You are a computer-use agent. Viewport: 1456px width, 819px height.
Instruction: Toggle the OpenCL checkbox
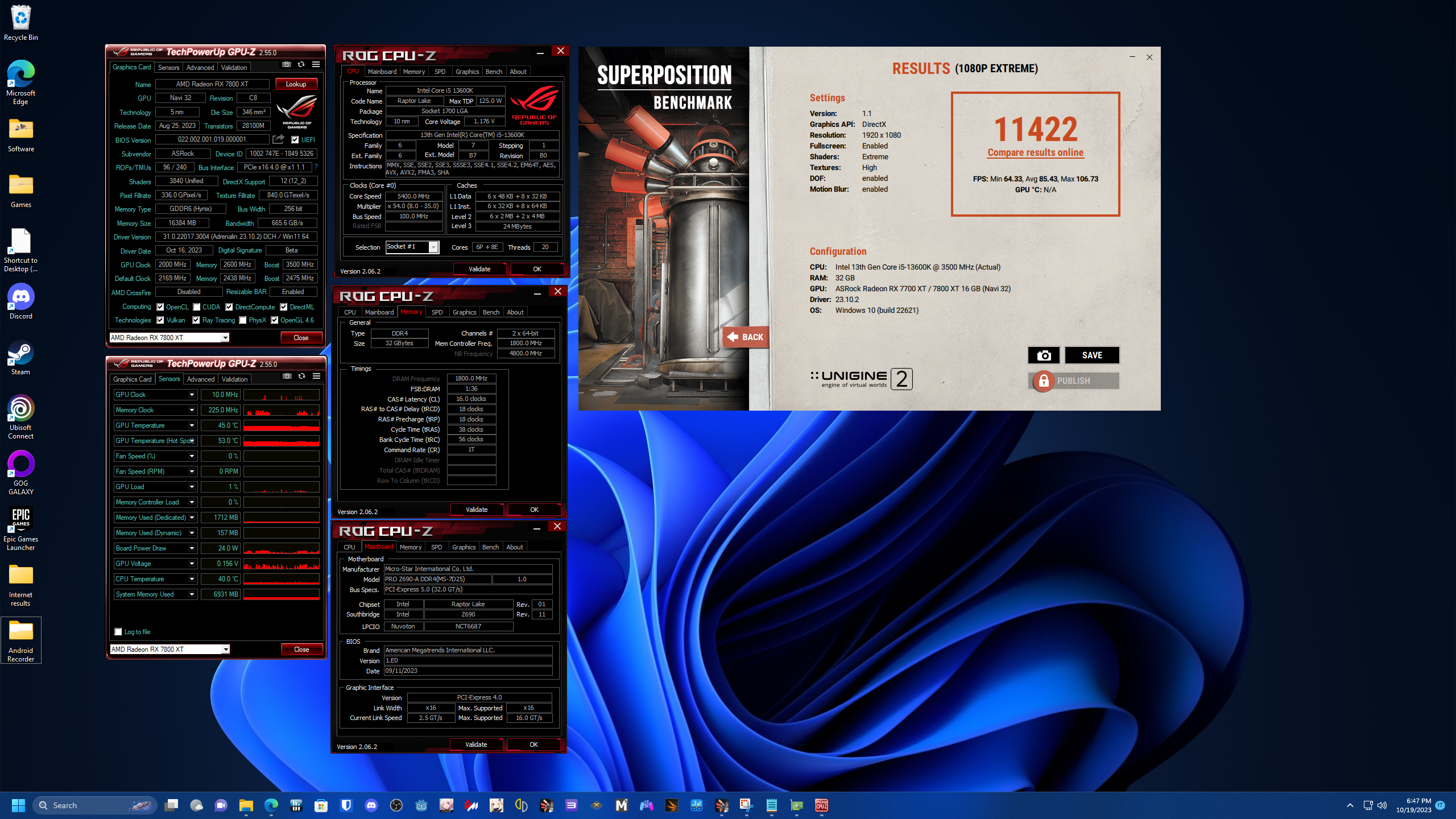click(160, 307)
